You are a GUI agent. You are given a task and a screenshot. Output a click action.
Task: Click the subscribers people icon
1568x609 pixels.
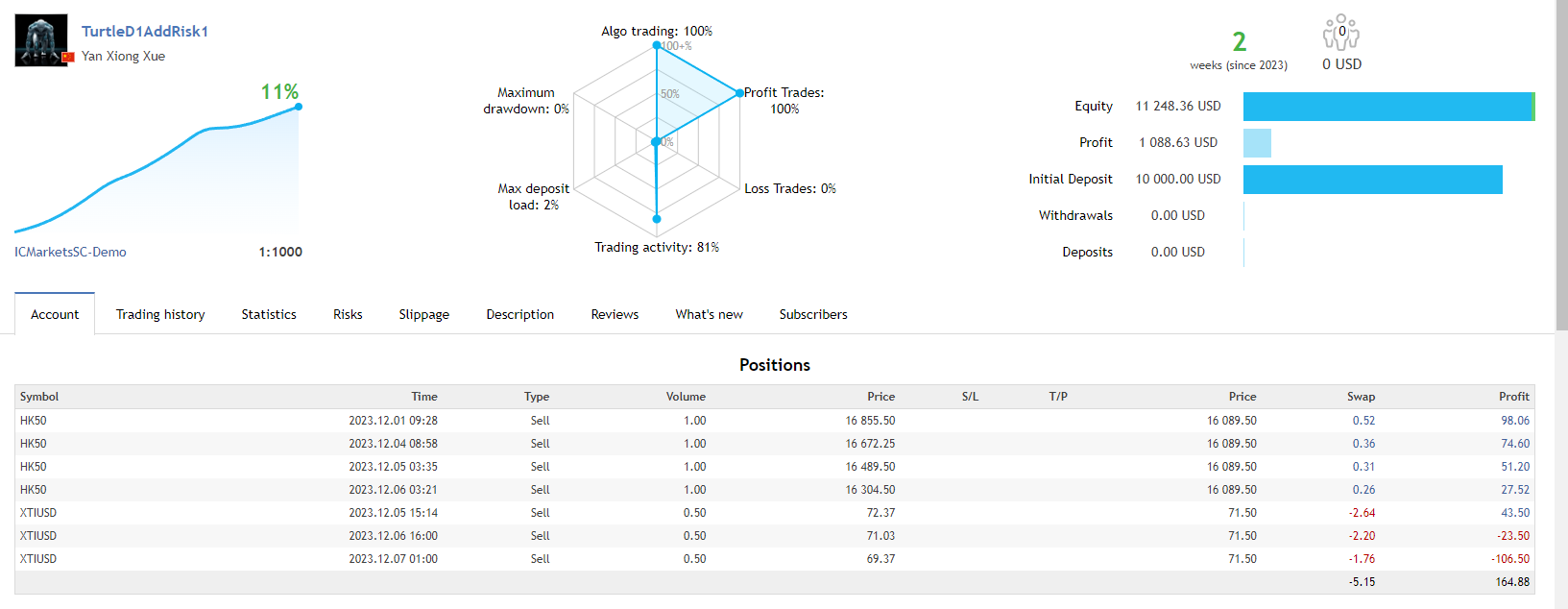coord(1340,33)
